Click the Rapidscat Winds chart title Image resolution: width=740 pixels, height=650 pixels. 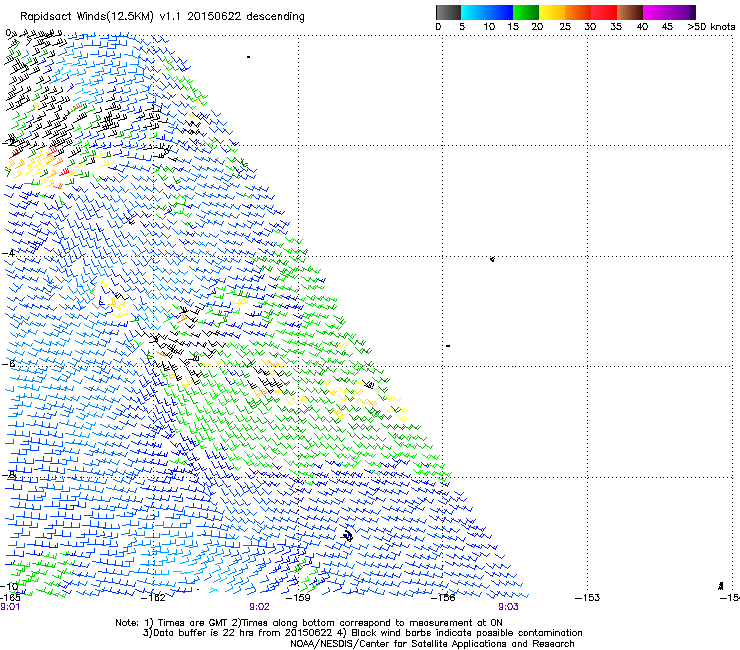(x=162, y=17)
